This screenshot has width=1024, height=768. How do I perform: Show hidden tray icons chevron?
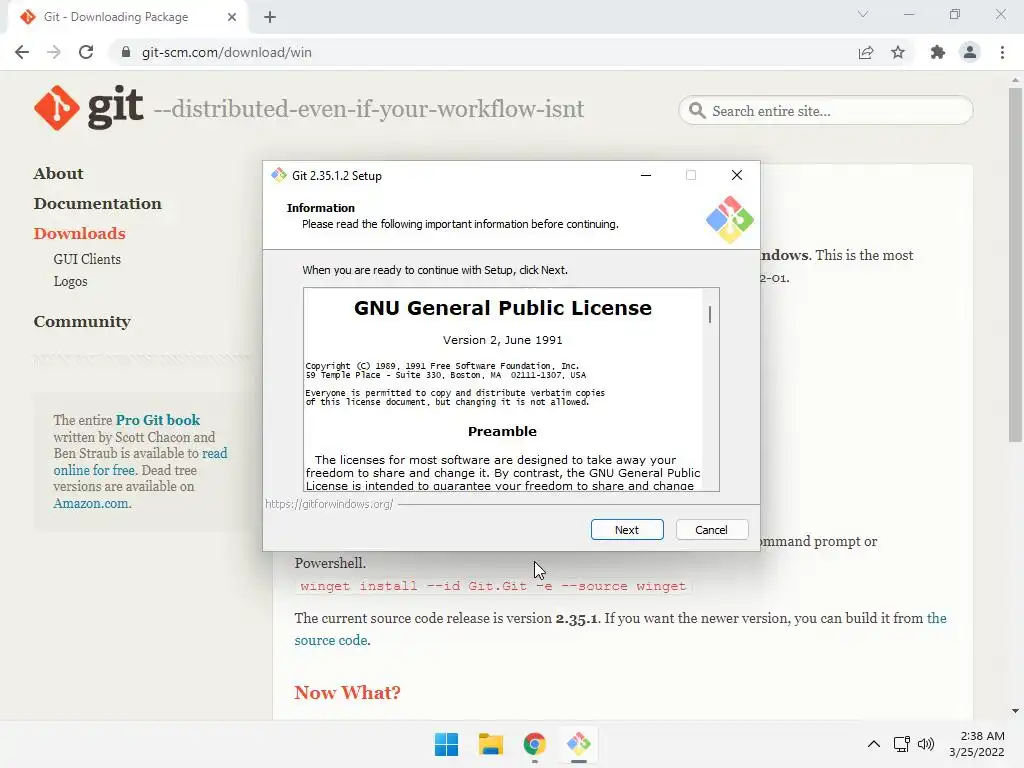[874, 744]
